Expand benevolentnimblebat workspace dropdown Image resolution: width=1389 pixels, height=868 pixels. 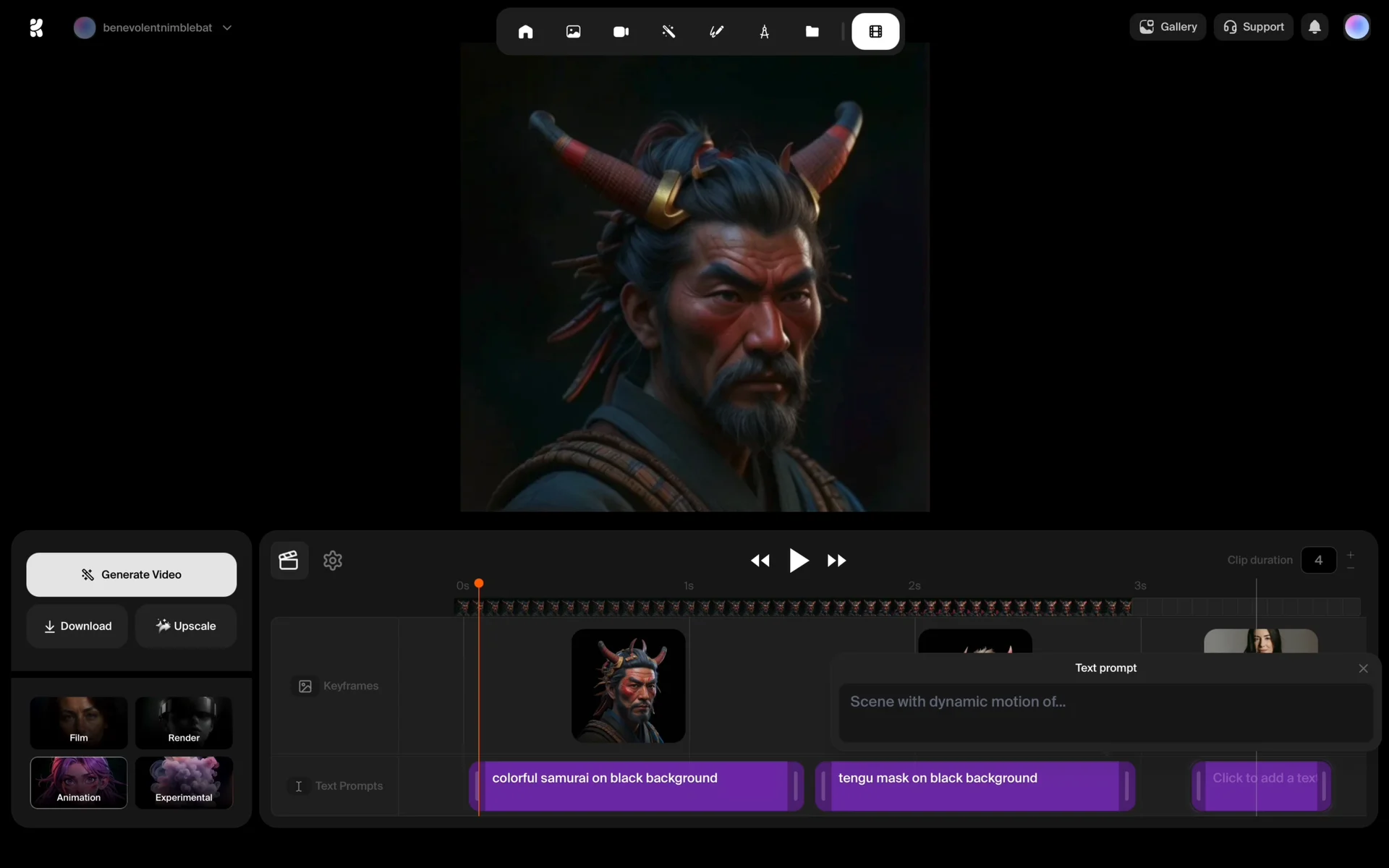[226, 27]
